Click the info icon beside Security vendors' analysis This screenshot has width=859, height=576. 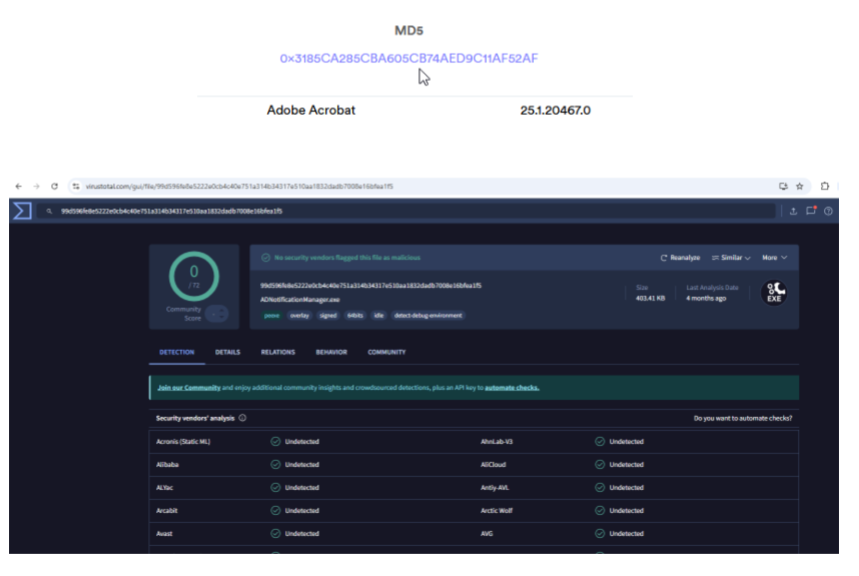point(242,418)
